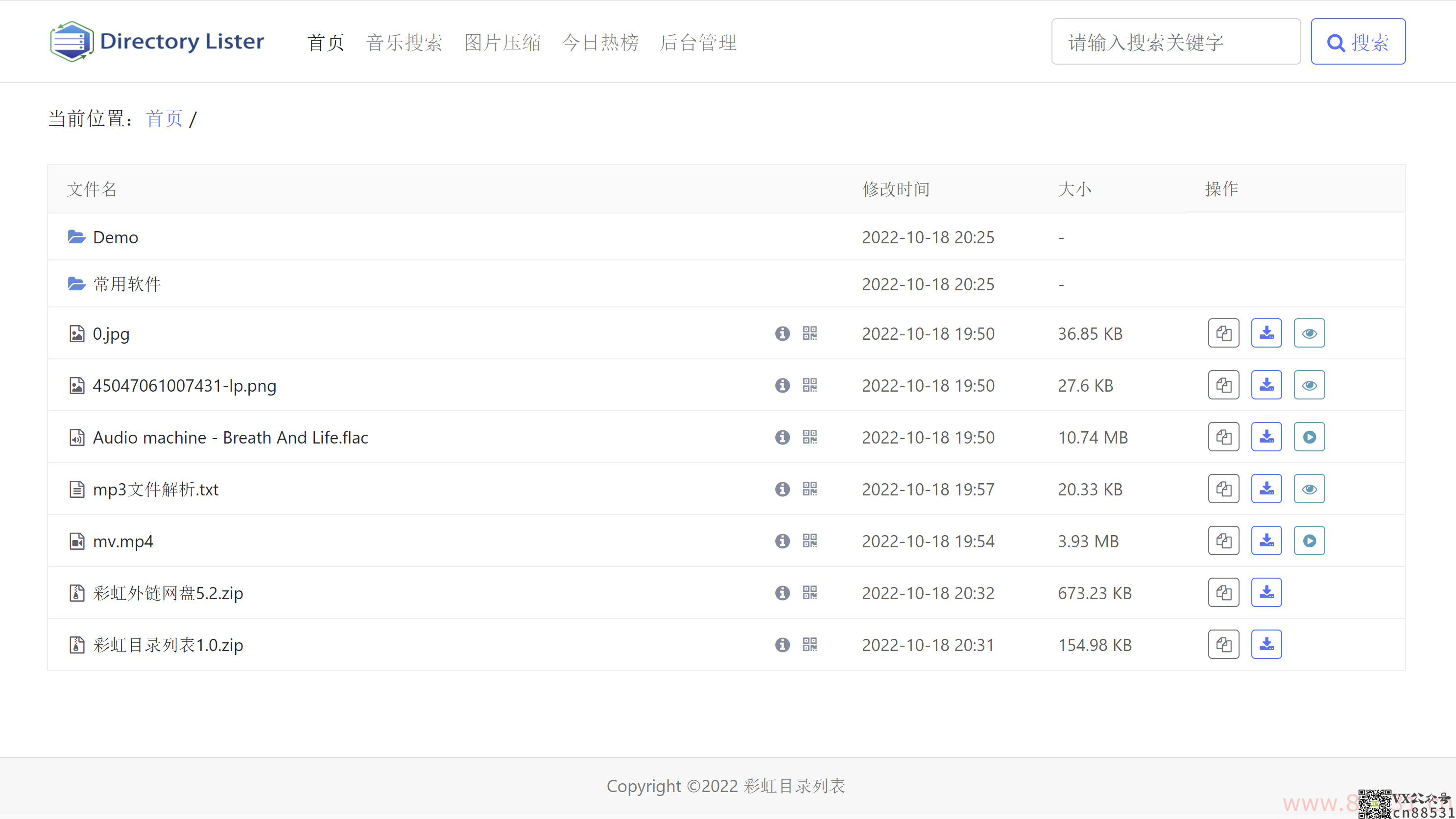This screenshot has width=1456, height=819.
Task: Go to 音乐搜索 in navigation
Action: pos(404,43)
